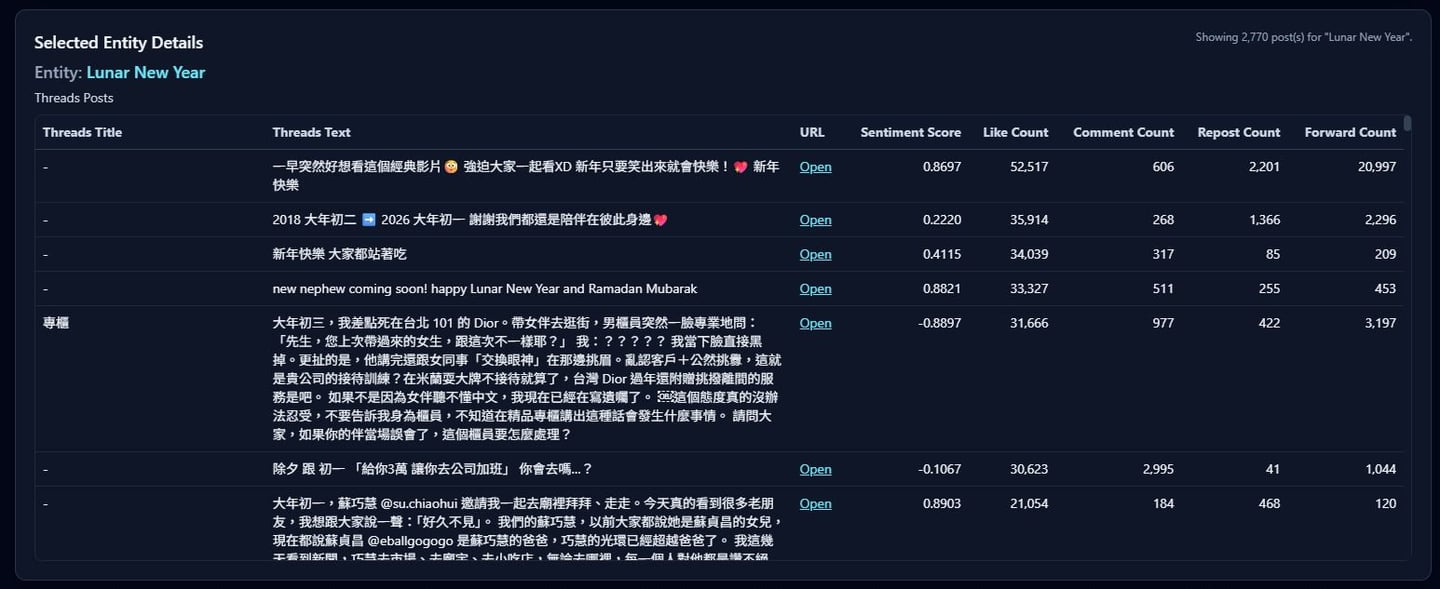This screenshot has width=1440, height=589.
Task: Click the 專櫃 title cell
Action: point(55,323)
